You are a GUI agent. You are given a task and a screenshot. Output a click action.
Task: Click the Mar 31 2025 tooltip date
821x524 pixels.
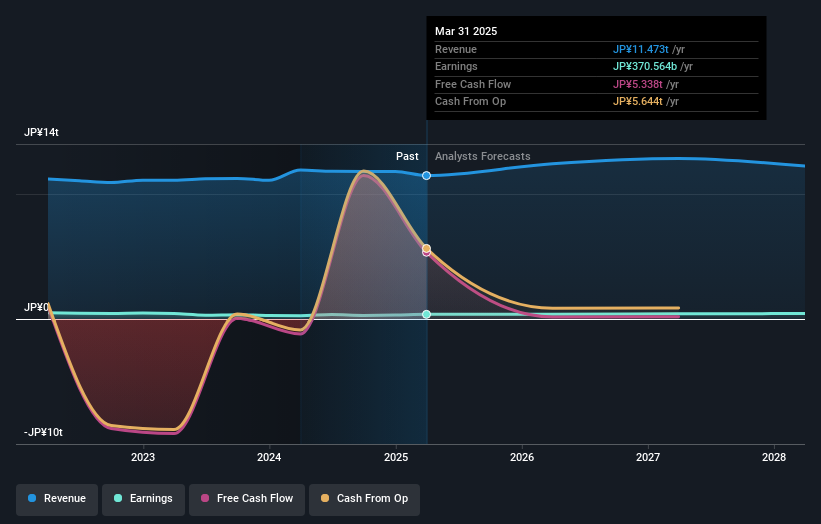tap(466, 31)
